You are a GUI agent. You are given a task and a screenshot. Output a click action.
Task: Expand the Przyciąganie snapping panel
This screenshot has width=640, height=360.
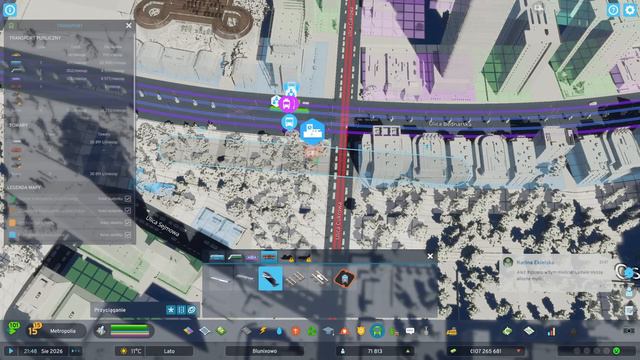[144, 310]
